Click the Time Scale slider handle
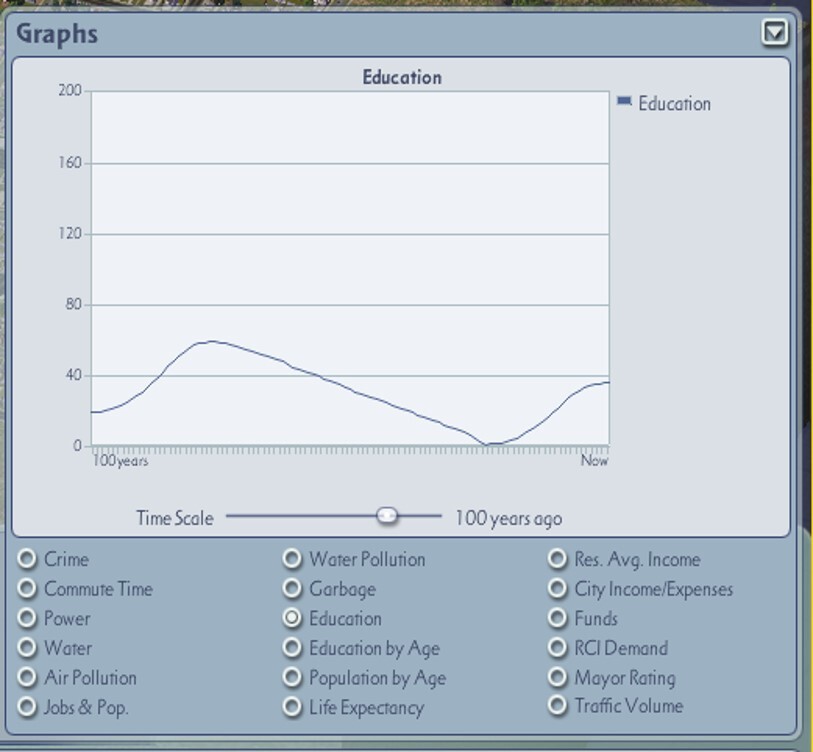813x752 pixels. tap(387, 515)
